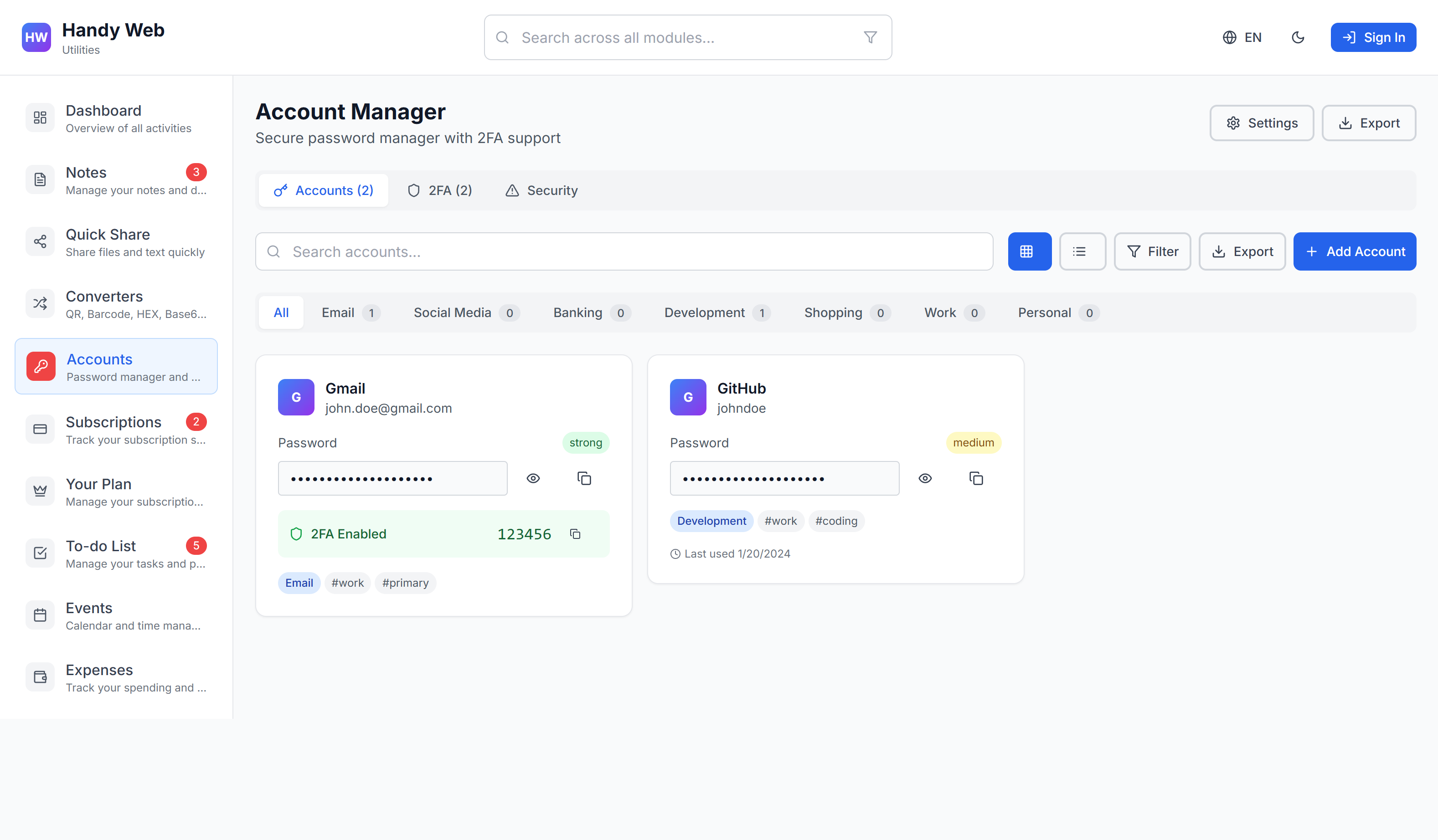Show the Gmail password with eye icon
1438x840 pixels.
533,478
